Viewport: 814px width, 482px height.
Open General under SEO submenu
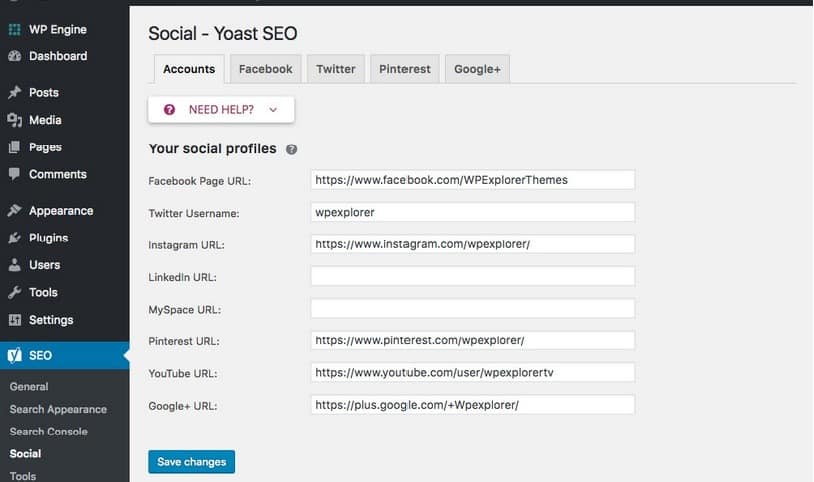29,386
